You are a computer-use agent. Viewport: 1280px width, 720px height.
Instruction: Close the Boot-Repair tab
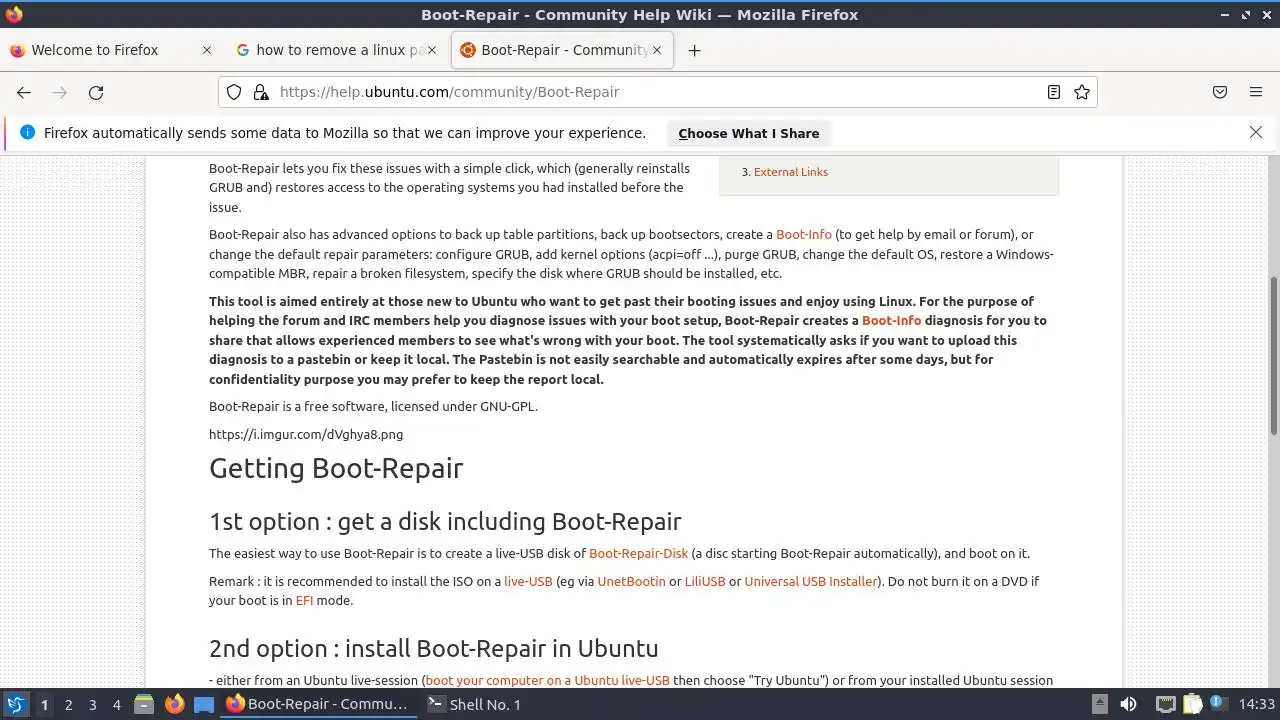[x=657, y=50]
